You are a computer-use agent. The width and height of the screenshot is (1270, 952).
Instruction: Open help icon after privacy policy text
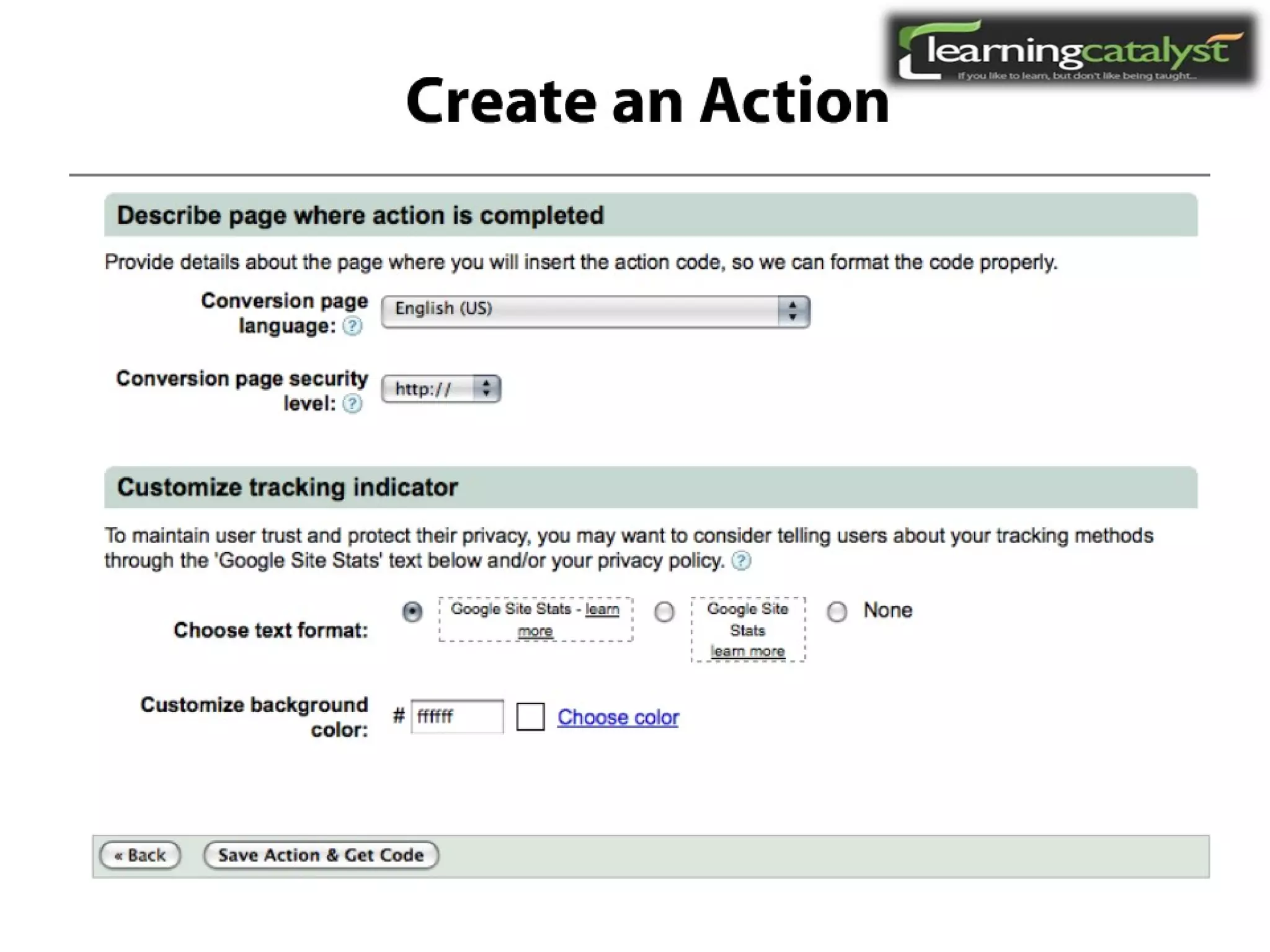click(x=741, y=561)
